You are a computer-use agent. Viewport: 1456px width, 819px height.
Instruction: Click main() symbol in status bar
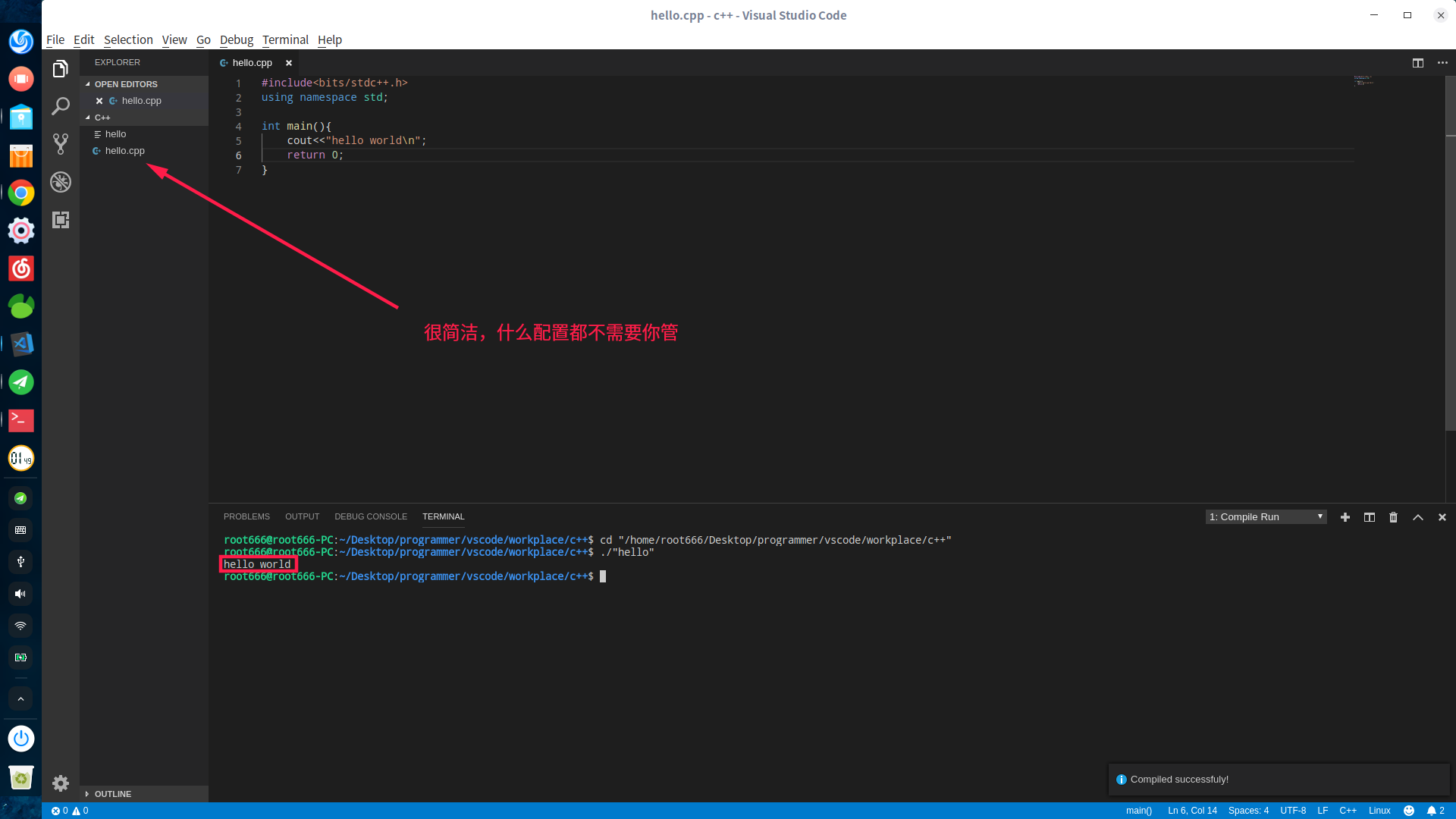coord(1138,811)
